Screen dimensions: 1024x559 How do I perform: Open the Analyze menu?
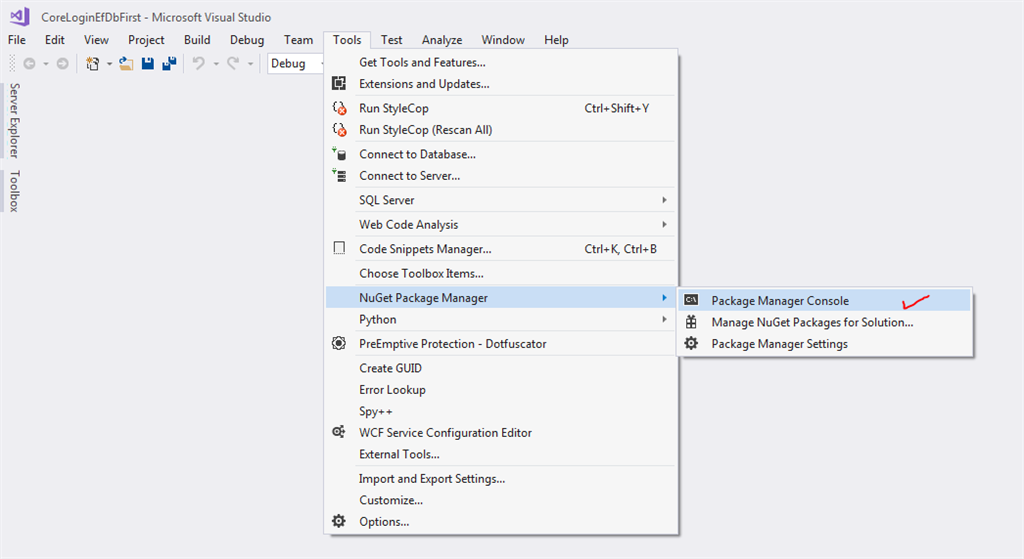pyautogui.click(x=442, y=40)
